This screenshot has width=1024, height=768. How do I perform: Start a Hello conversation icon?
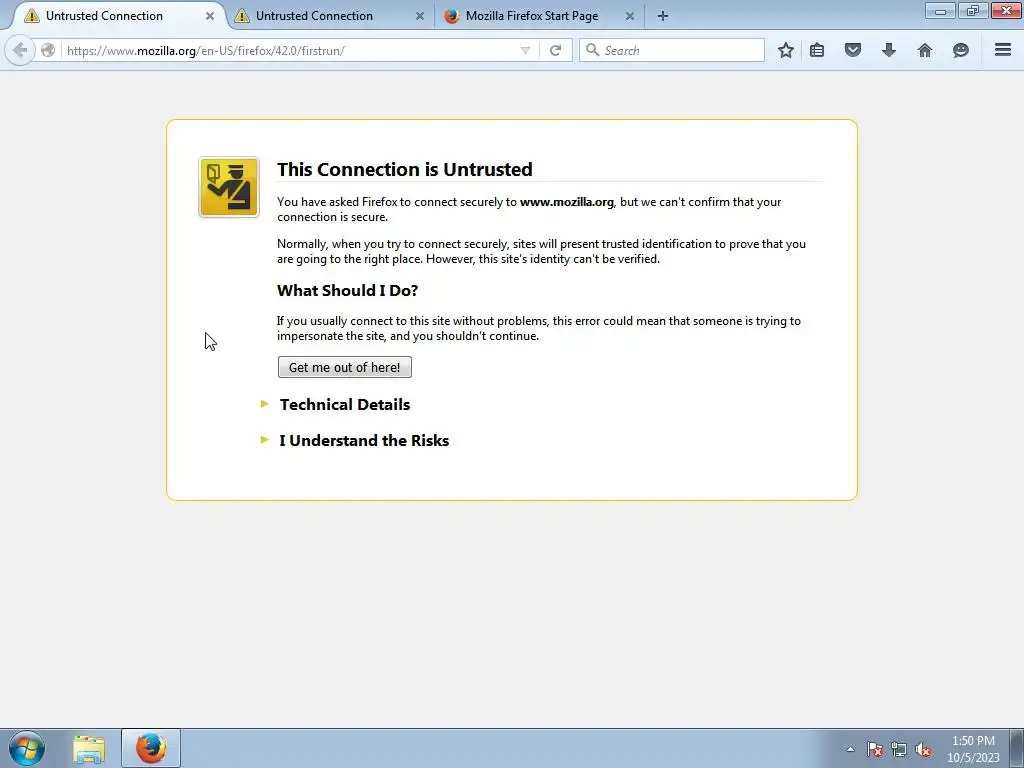(x=961, y=50)
